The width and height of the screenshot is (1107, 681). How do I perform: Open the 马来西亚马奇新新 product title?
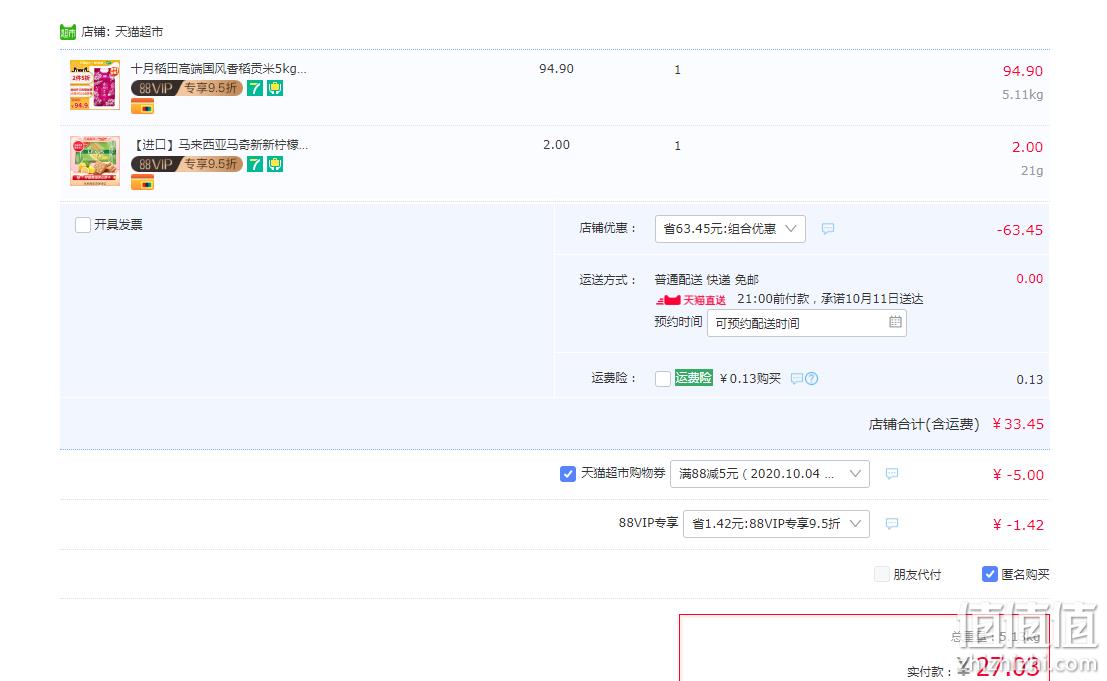click(220, 145)
